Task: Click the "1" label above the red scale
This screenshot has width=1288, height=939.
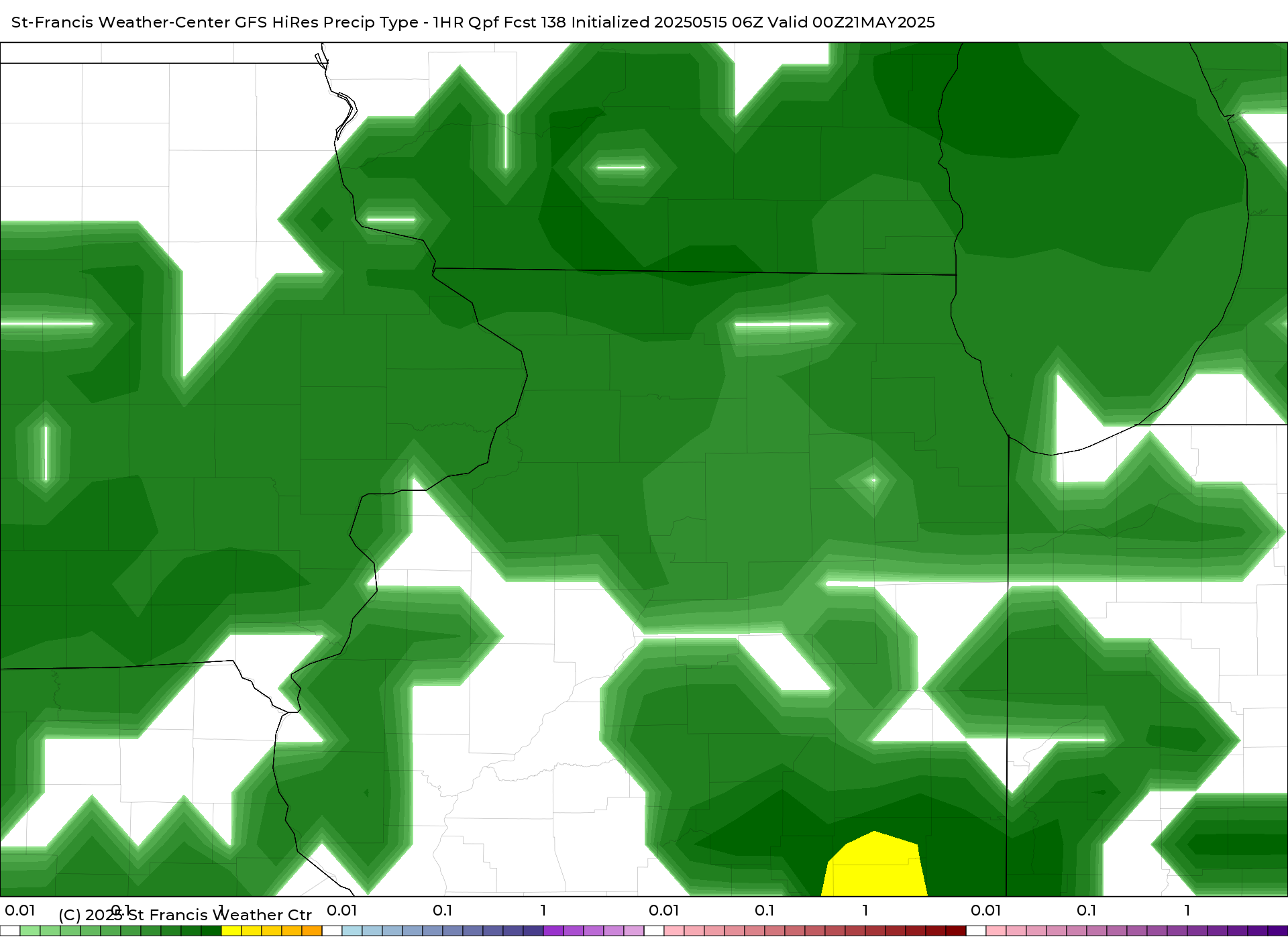Action: pyautogui.click(x=865, y=910)
